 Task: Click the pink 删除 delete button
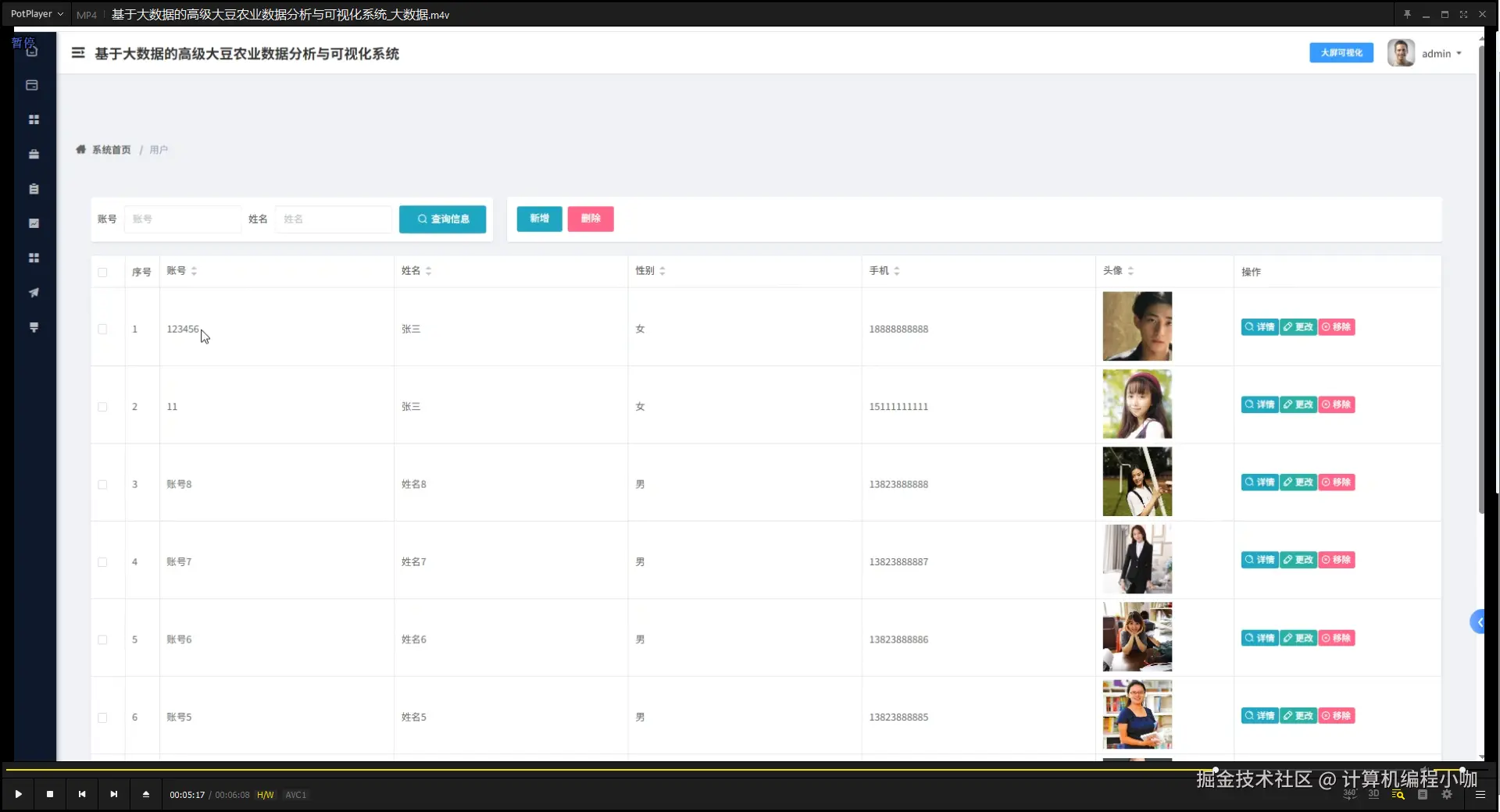[x=591, y=219]
